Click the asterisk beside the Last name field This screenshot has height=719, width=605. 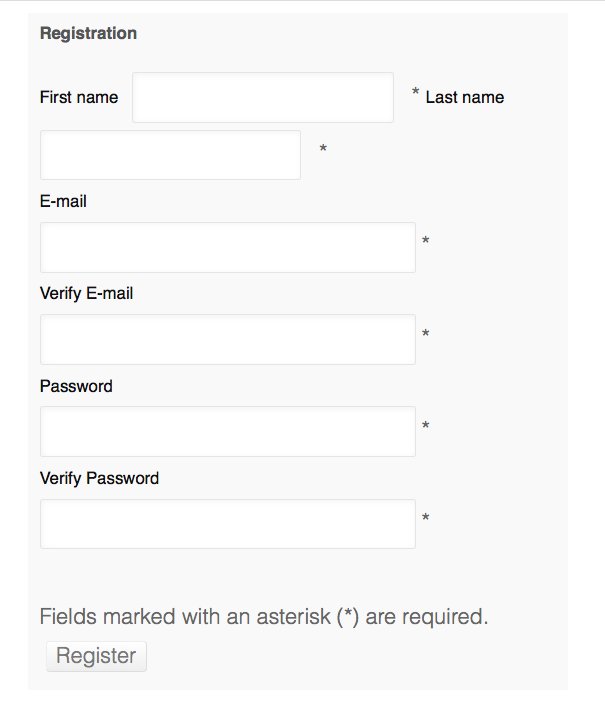click(x=323, y=151)
